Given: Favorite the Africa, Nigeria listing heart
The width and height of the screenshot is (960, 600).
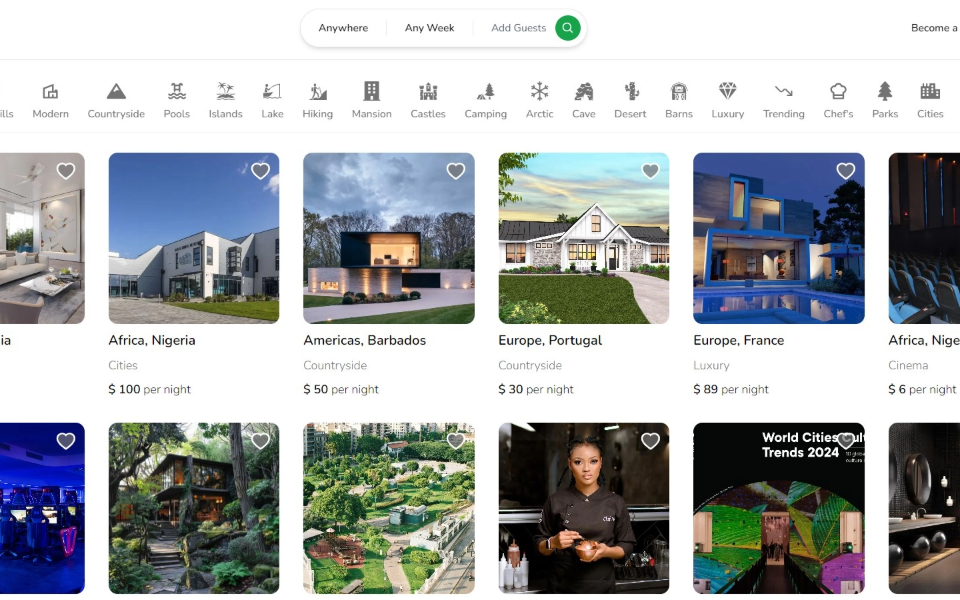Looking at the screenshot, I should click(260, 171).
